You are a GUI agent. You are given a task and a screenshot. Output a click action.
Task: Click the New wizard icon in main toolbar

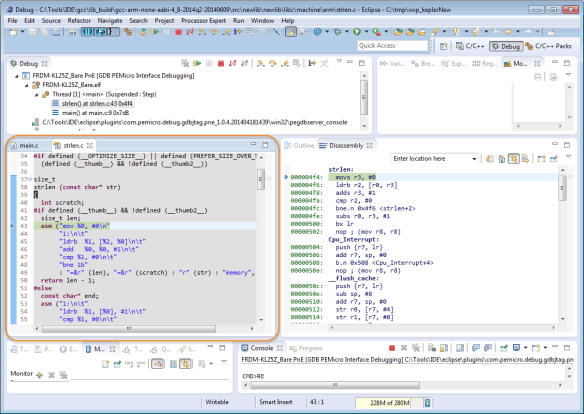tap(13, 32)
